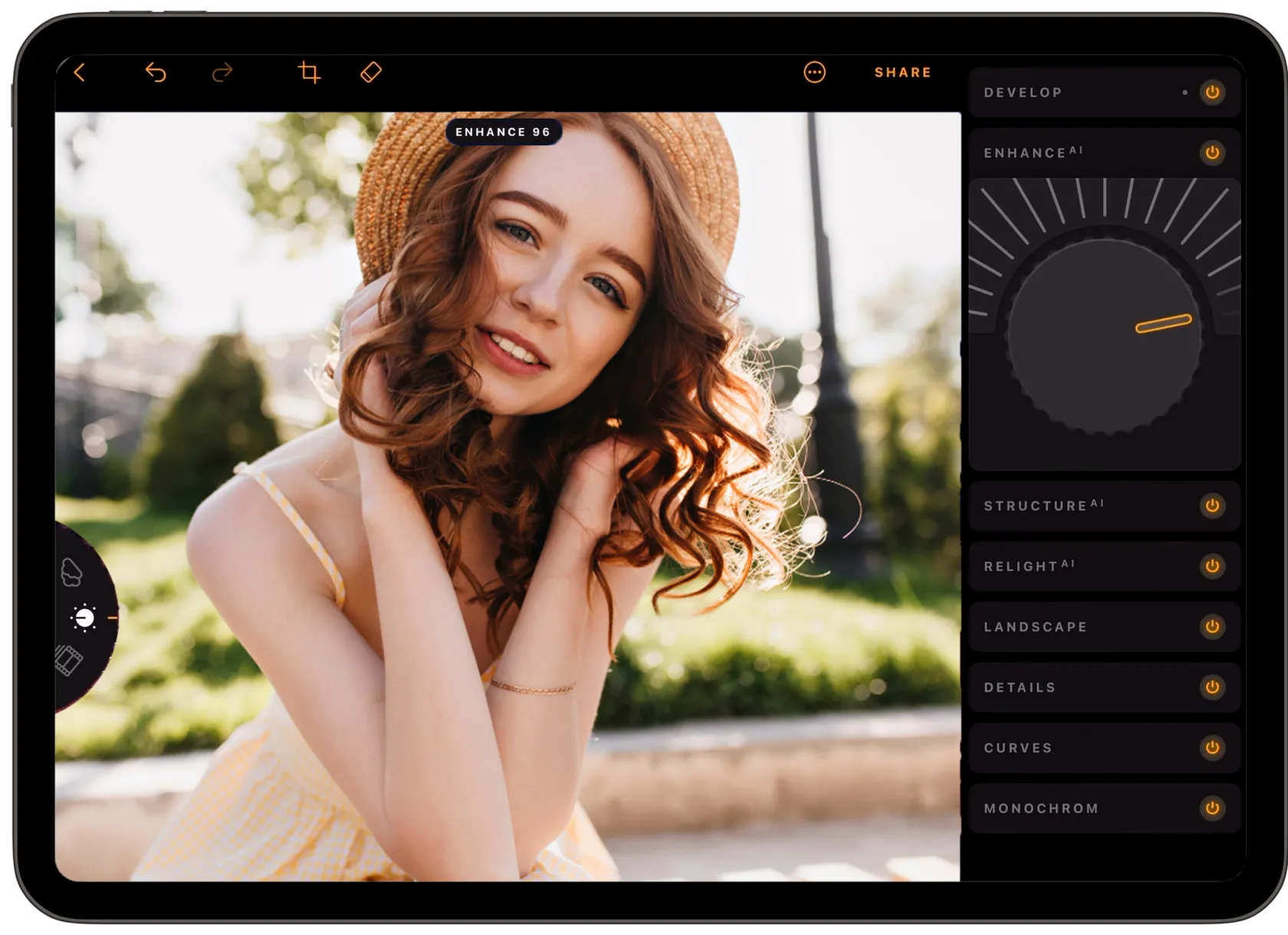Expand the Details panel
This screenshot has height=935, width=1288.
click(1073, 687)
